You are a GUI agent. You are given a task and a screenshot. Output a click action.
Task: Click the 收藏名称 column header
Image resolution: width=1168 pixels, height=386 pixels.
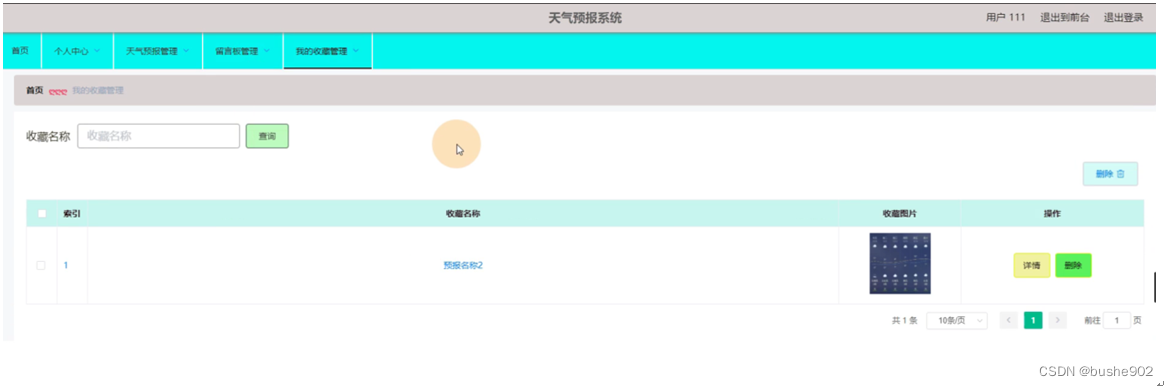[463, 213]
